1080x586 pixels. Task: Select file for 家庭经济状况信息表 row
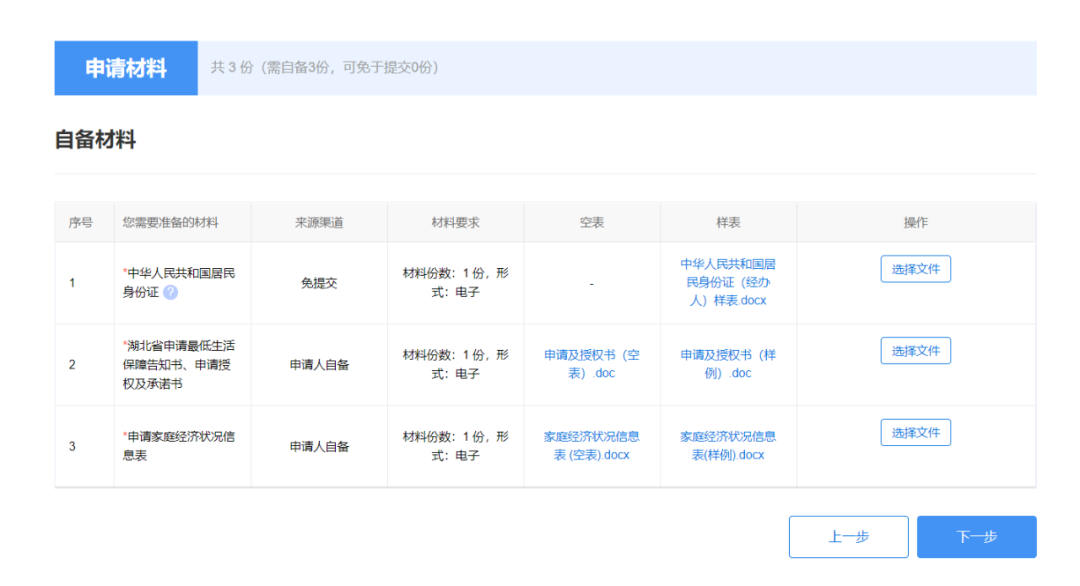tap(915, 432)
